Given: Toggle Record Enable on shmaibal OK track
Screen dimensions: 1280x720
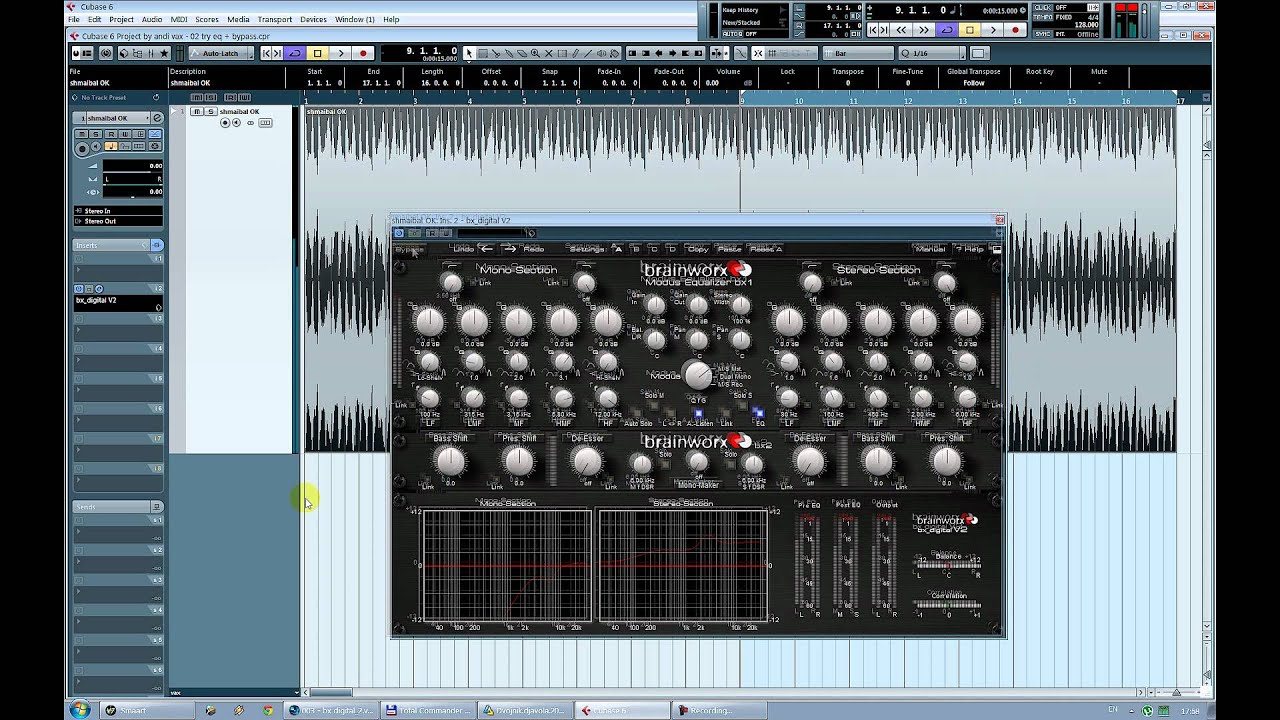Looking at the screenshot, I should point(225,122).
